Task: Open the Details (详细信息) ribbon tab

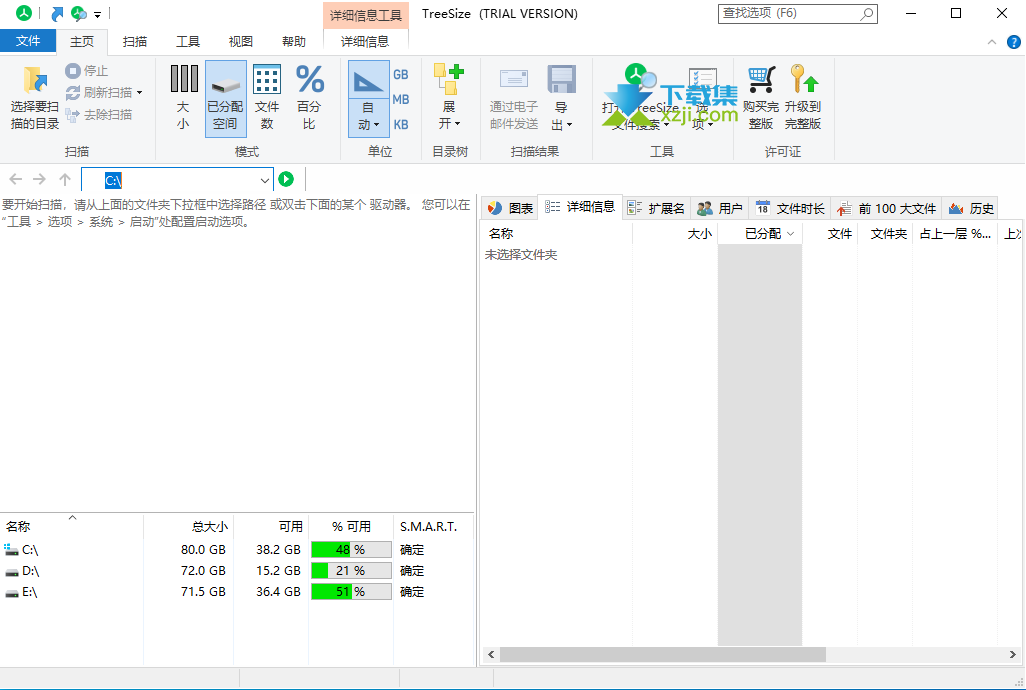Action: click(365, 41)
